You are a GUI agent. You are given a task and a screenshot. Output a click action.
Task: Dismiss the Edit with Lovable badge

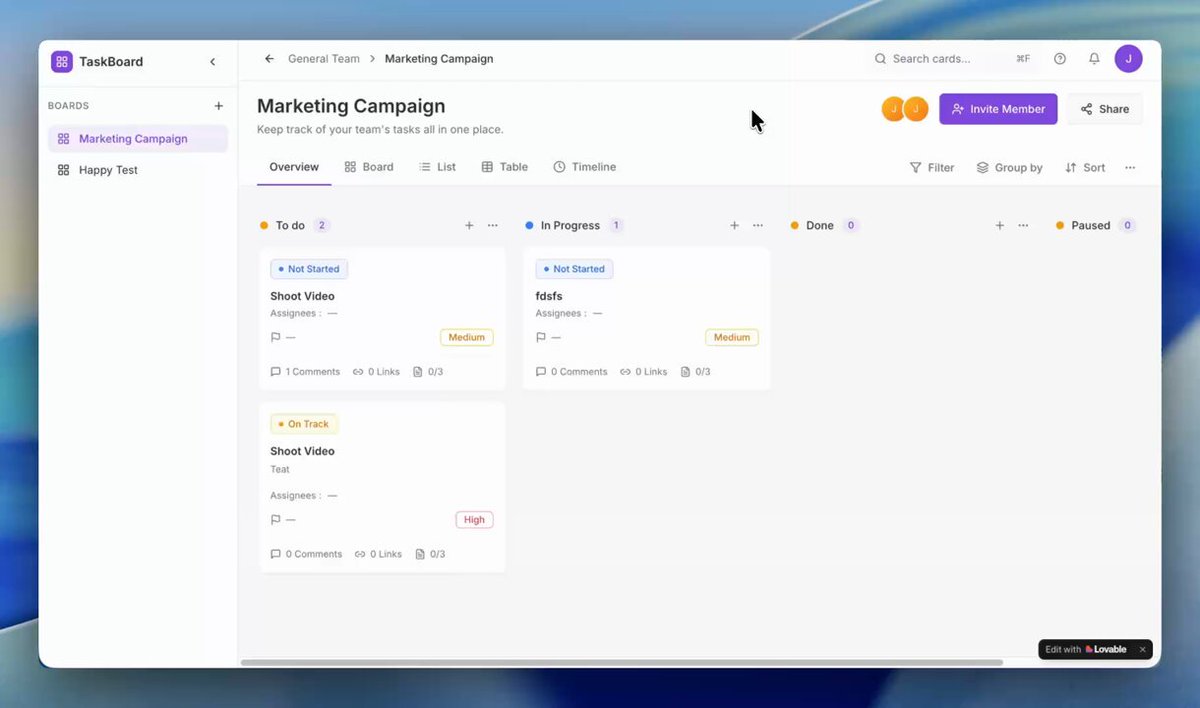coord(1143,650)
